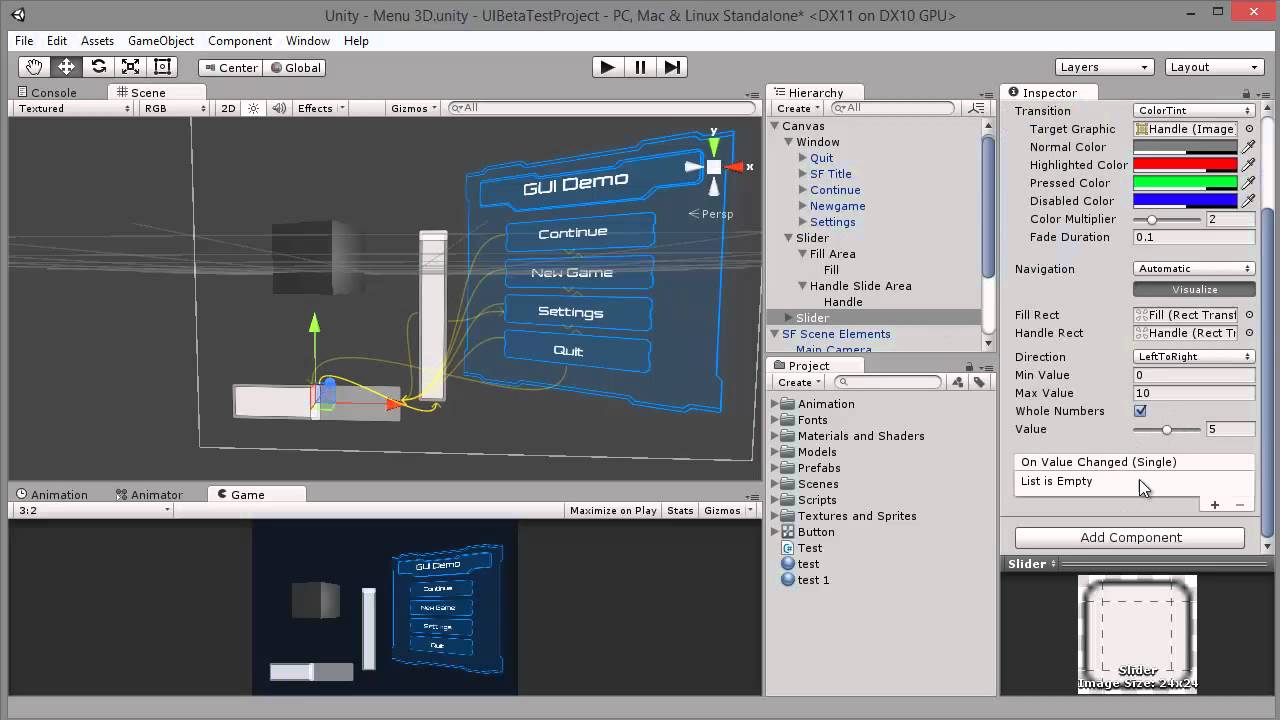Click the Step frame button
This screenshot has height=720, width=1280.
pyautogui.click(x=673, y=67)
